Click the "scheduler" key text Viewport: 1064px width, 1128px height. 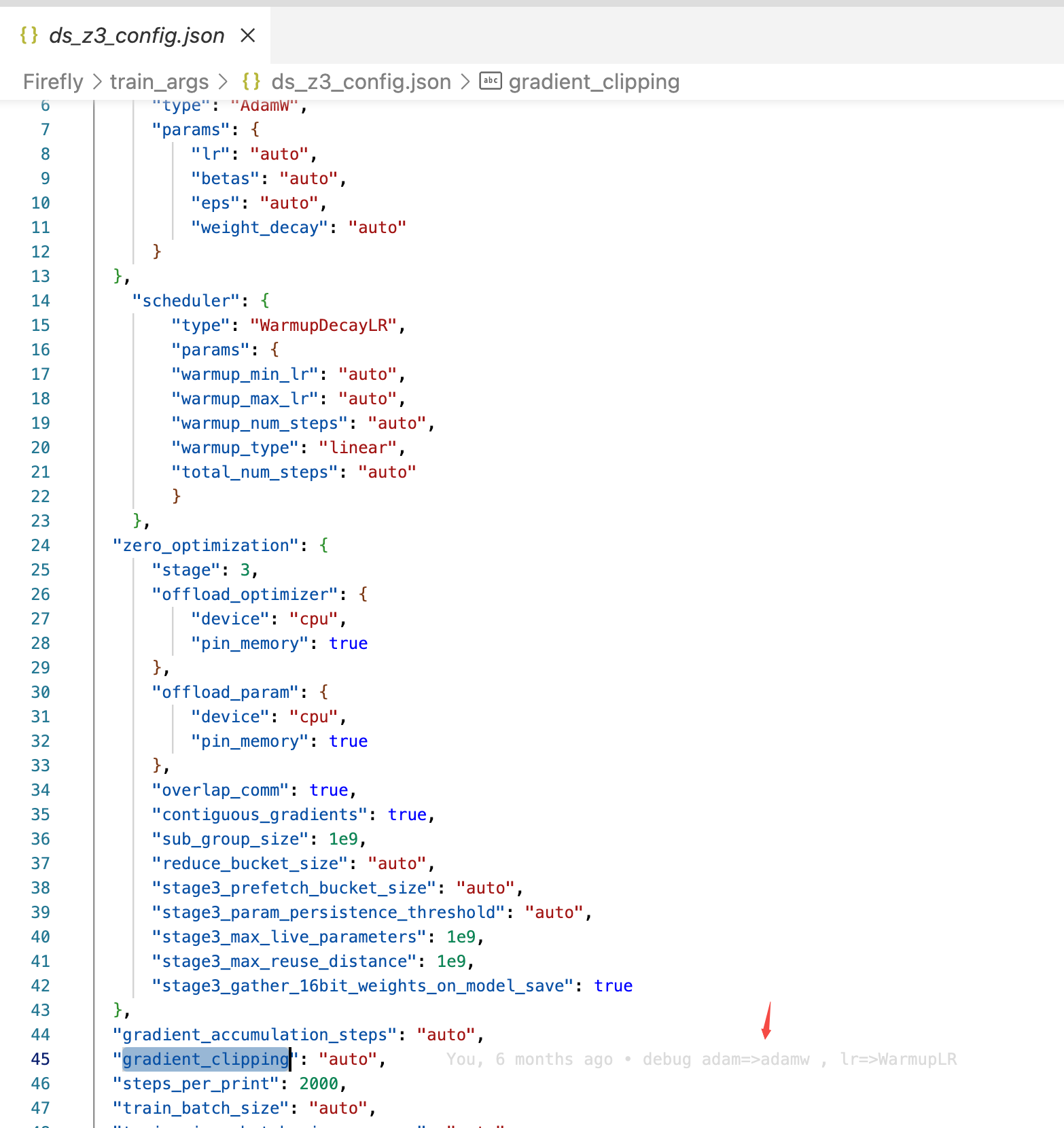click(x=186, y=300)
